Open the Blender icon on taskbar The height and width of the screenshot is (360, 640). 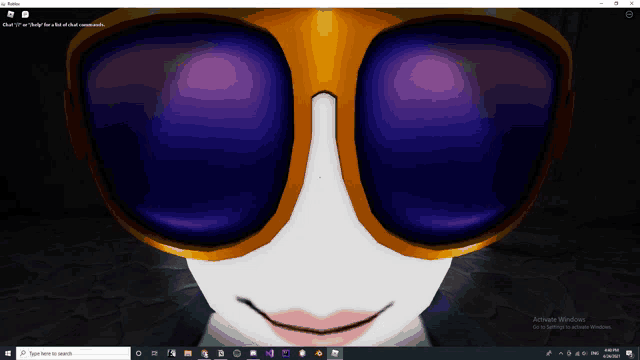click(318, 353)
